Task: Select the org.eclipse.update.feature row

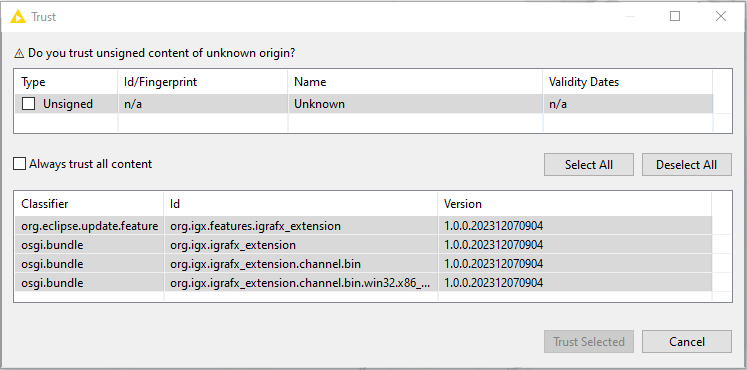Action: [x=363, y=226]
